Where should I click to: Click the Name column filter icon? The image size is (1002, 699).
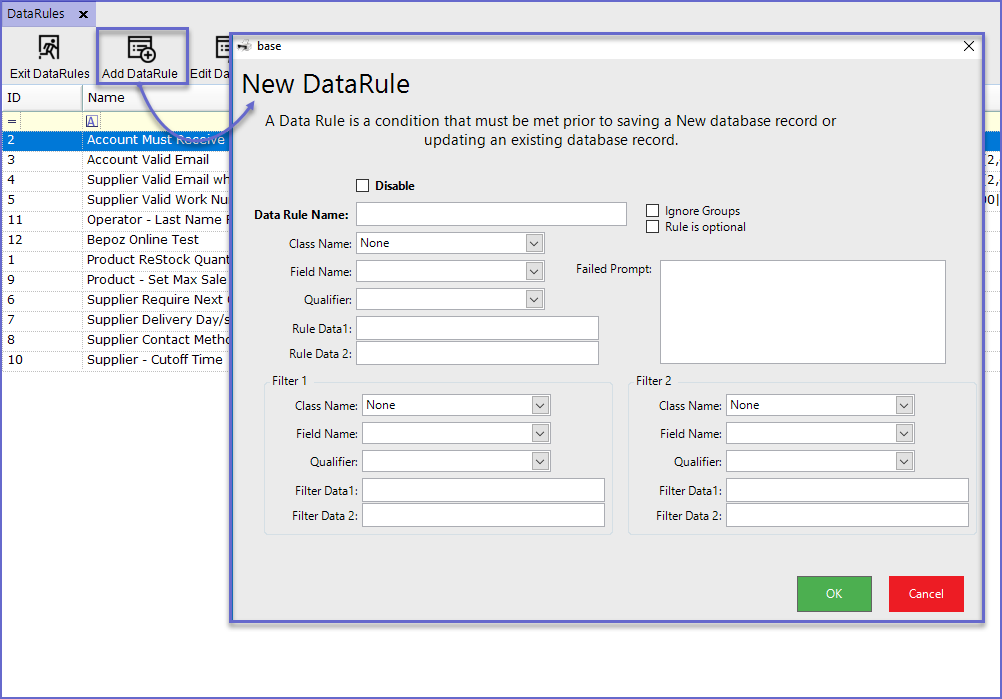coord(92,121)
